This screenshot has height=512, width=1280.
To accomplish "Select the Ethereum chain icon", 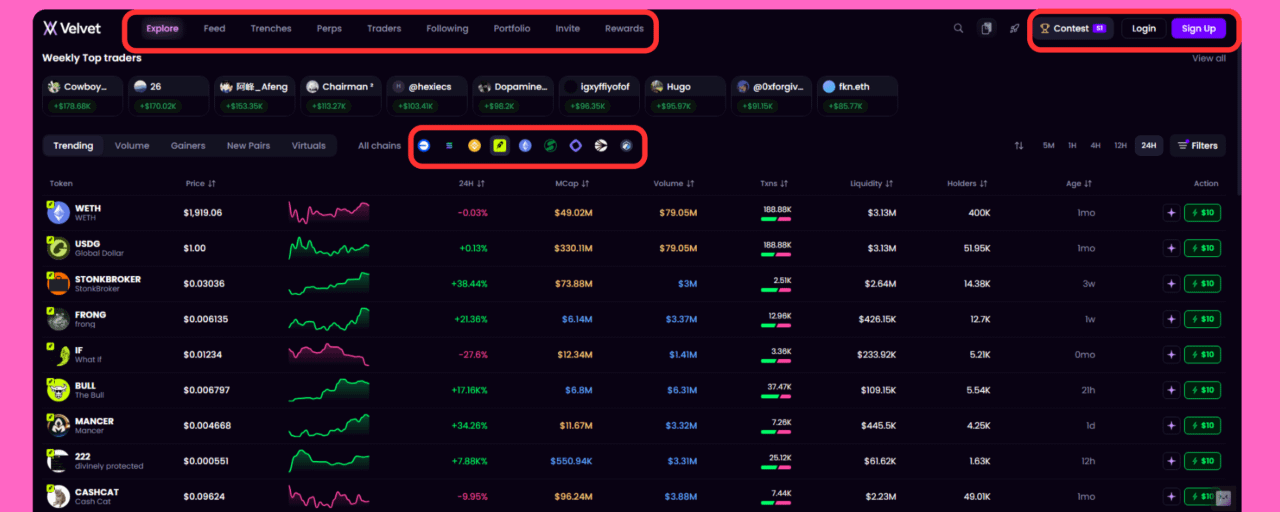I will tap(525, 146).
